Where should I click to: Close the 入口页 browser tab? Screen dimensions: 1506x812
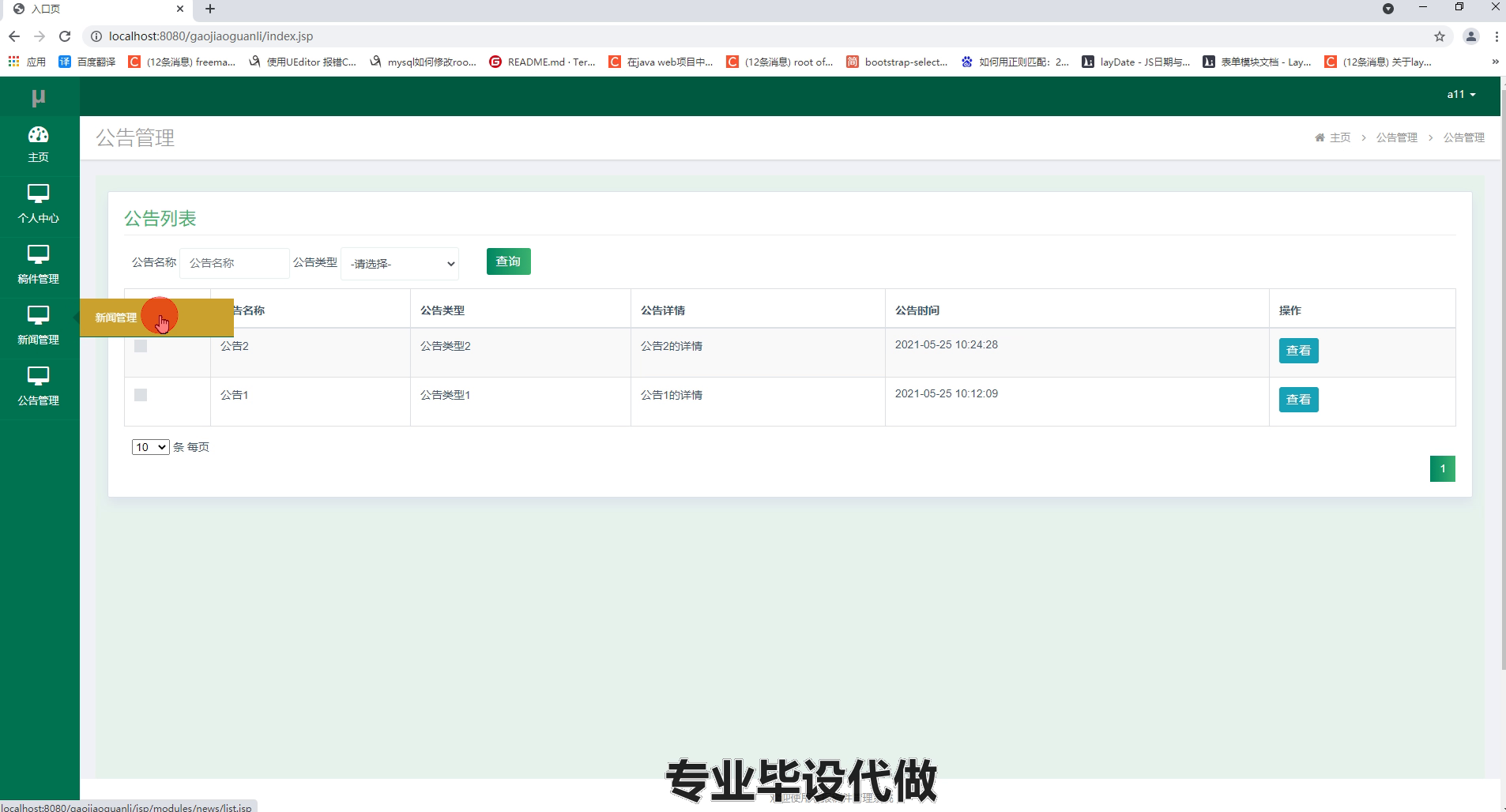tap(180, 9)
